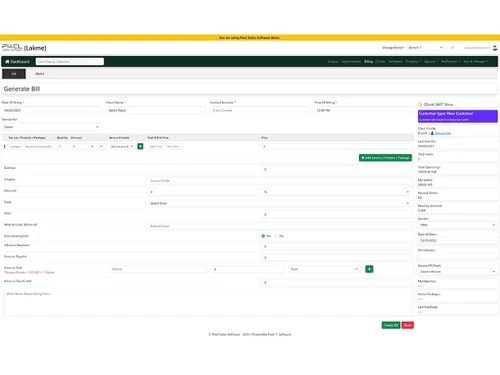This screenshot has width=500, height=375.
Task: Click the small icon beside Branch dropdown
Action: pyautogui.click(x=452, y=48)
